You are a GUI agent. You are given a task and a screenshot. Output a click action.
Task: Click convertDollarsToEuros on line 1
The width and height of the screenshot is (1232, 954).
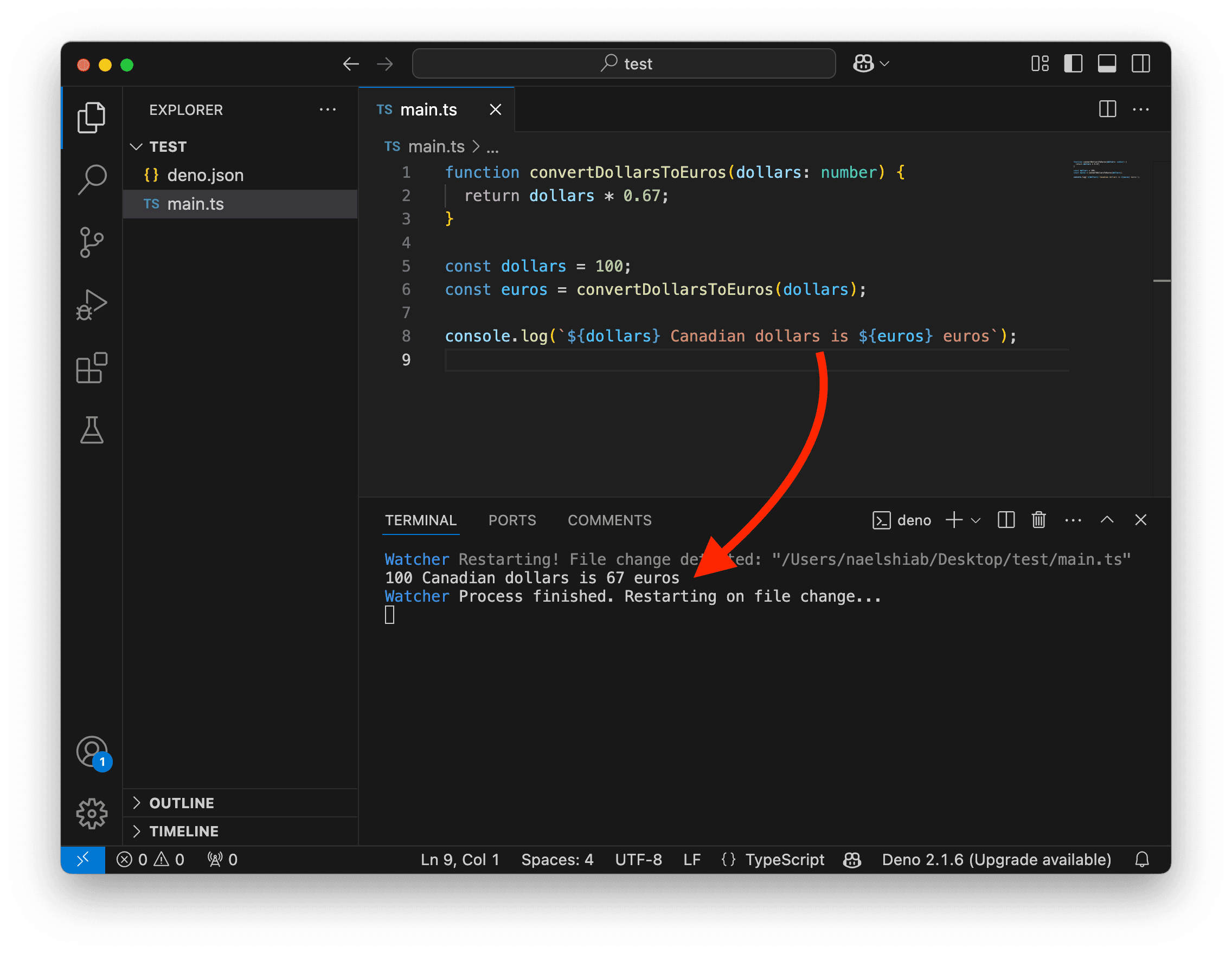(627, 172)
